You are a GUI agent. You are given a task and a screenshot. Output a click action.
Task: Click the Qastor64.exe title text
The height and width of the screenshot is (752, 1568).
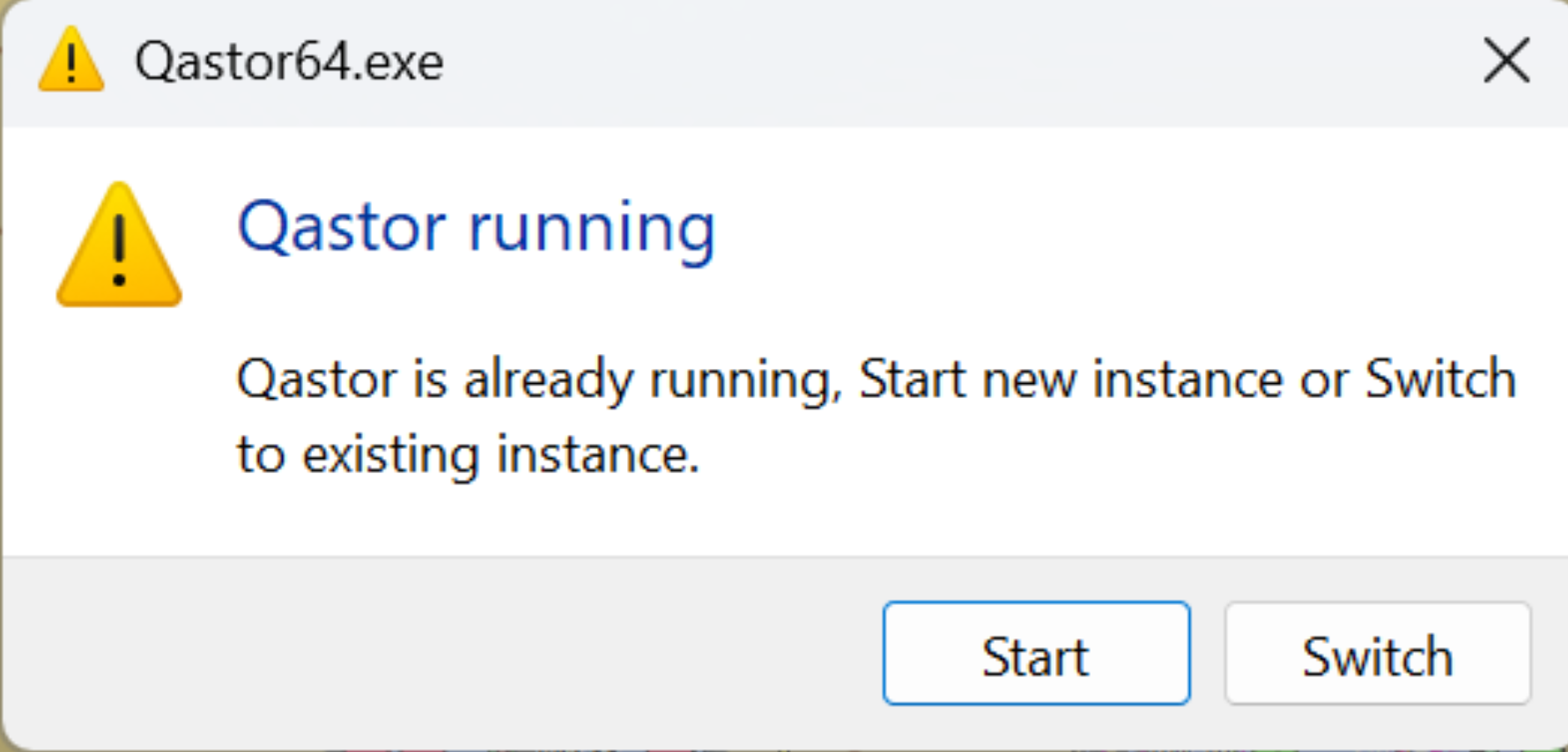coord(289,62)
